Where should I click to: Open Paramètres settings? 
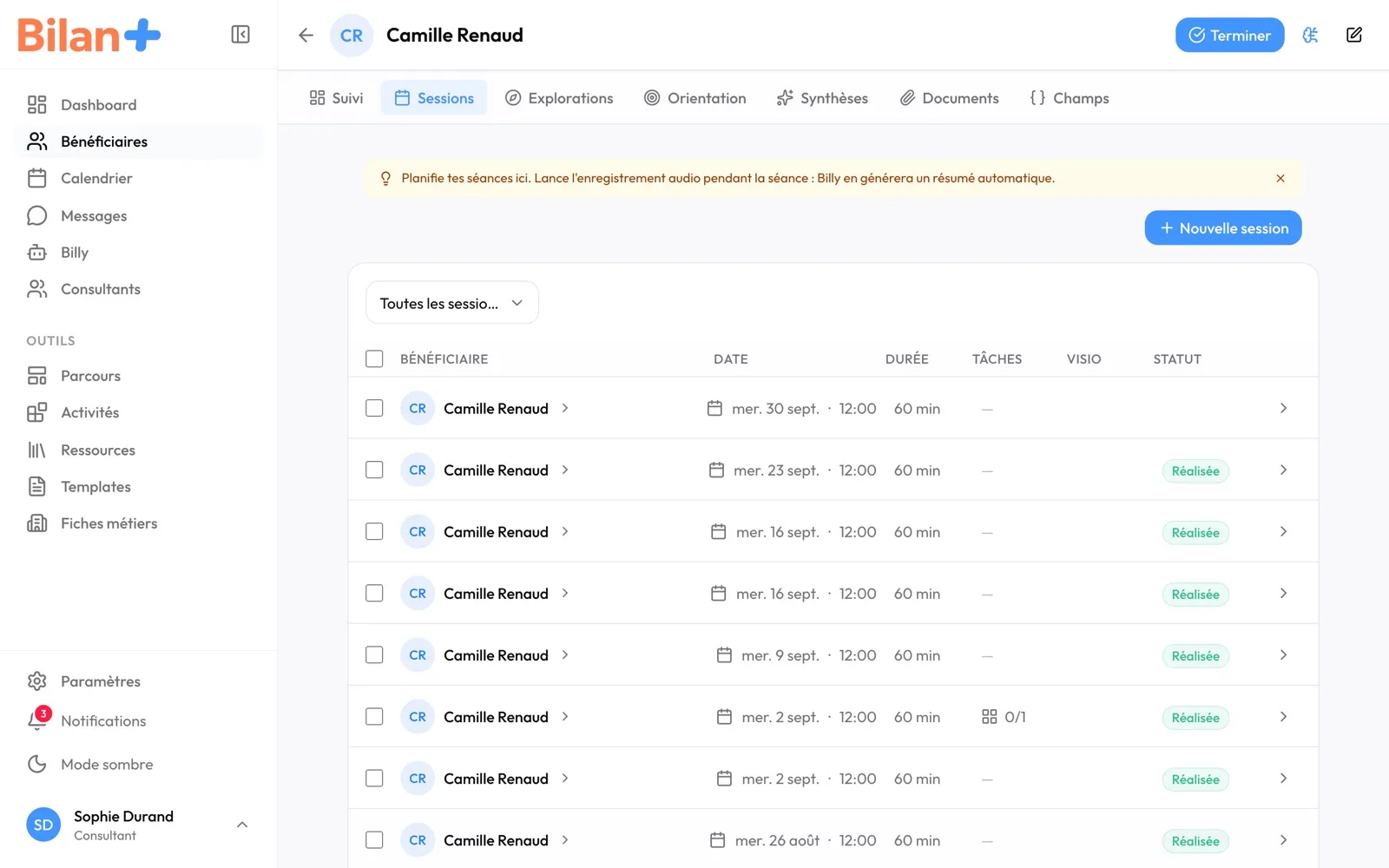tap(139, 681)
